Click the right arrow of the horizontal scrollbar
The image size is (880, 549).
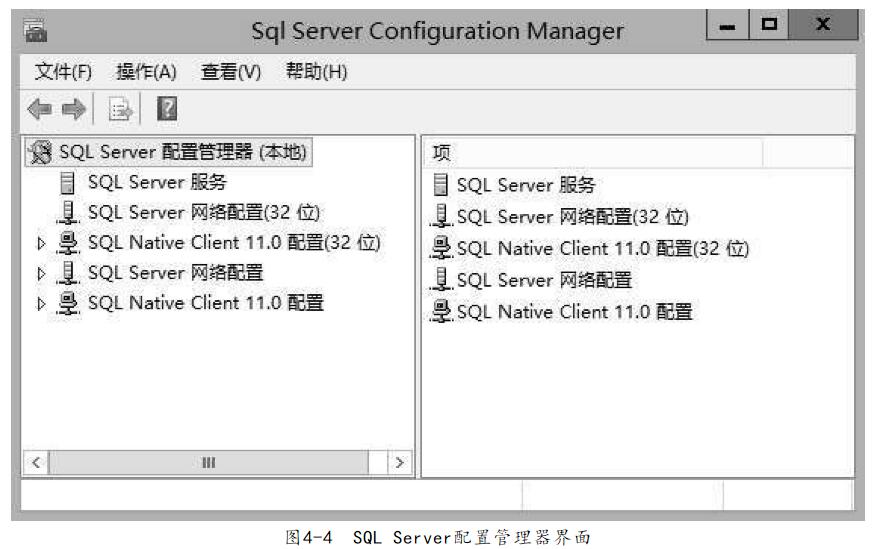coord(400,462)
